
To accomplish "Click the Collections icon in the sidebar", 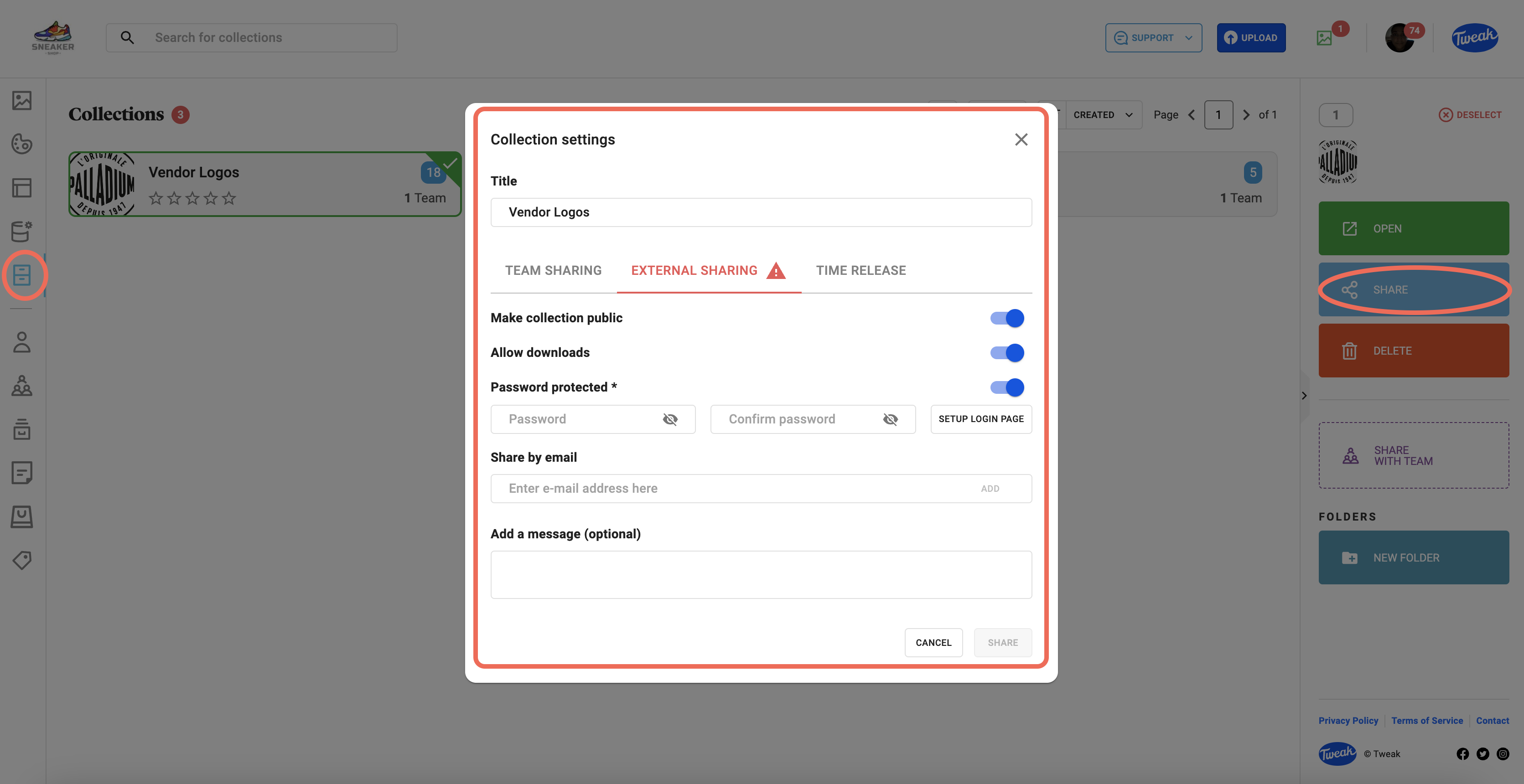I will click(x=22, y=275).
